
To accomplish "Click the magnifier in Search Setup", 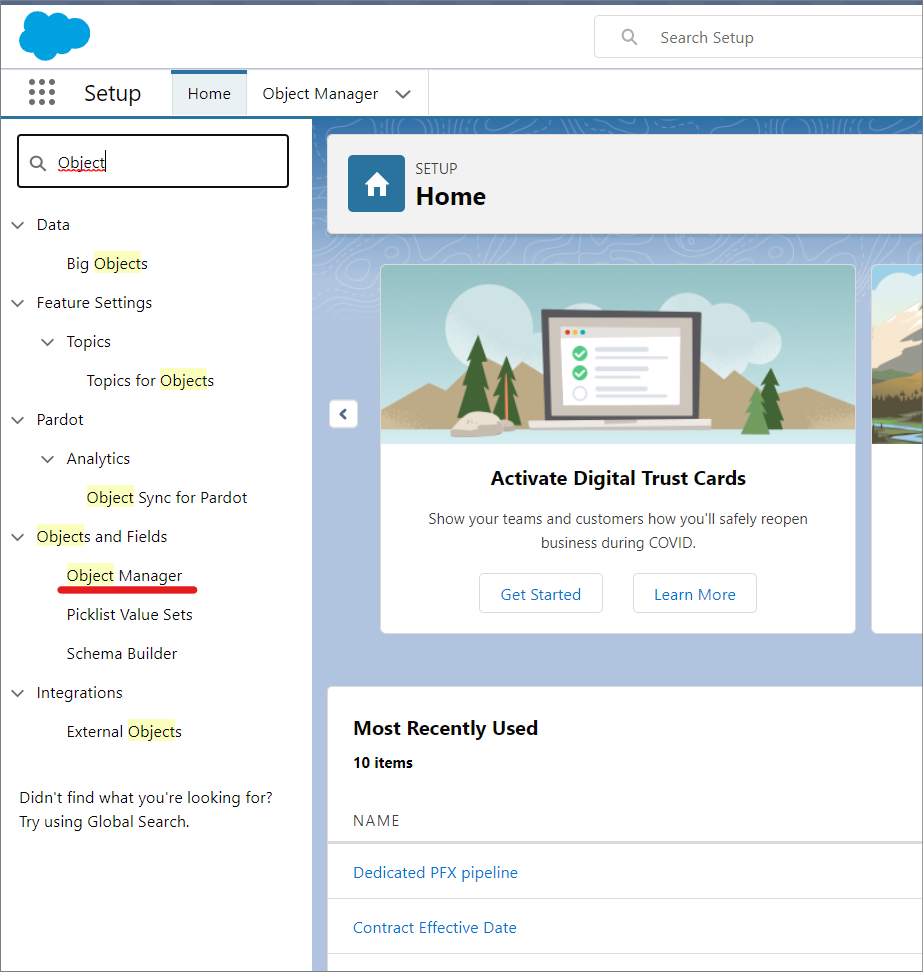I will point(629,37).
